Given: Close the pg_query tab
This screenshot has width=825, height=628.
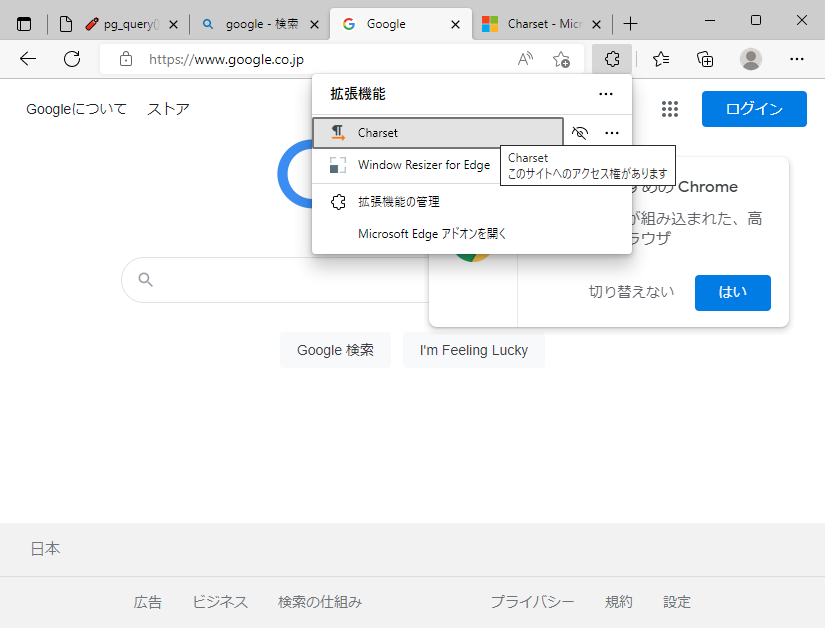Looking at the screenshot, I should (x=174, y=24).
